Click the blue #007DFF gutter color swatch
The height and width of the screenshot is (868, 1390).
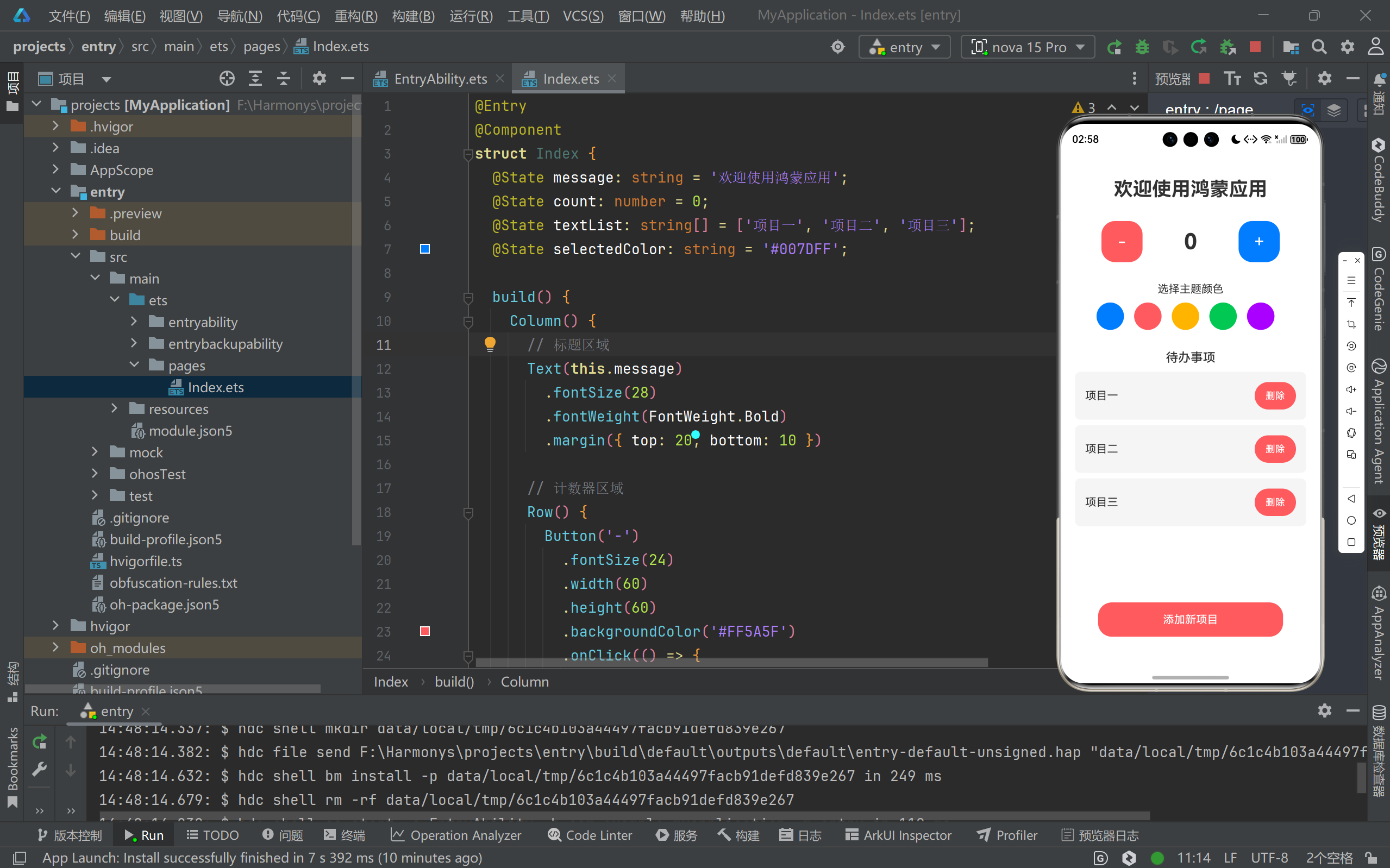pyautogui.click(x=425, y=249)
